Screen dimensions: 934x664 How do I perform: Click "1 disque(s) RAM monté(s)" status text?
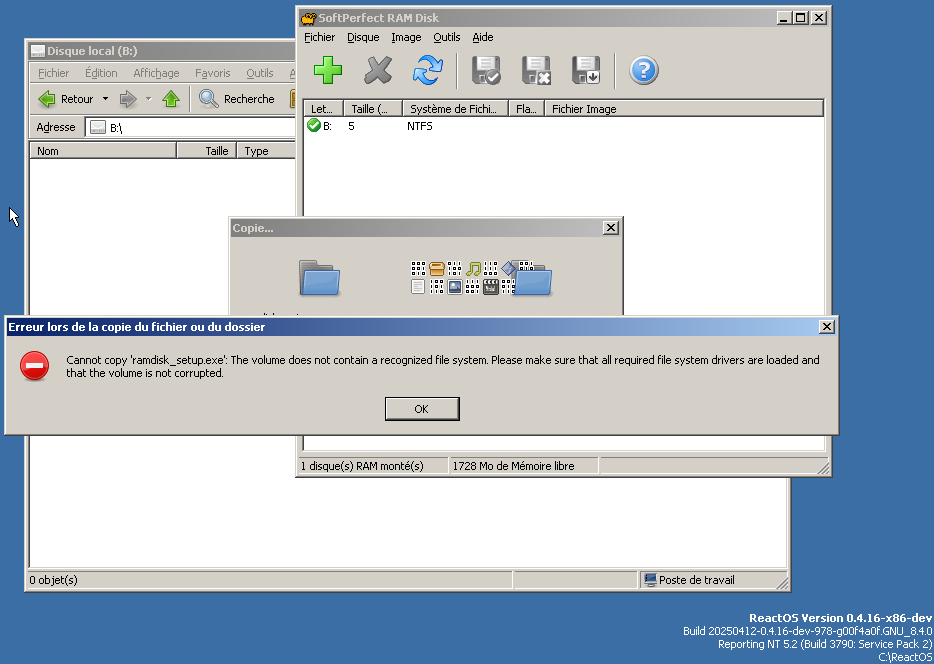pyautogui.click(x=362, y=466)
